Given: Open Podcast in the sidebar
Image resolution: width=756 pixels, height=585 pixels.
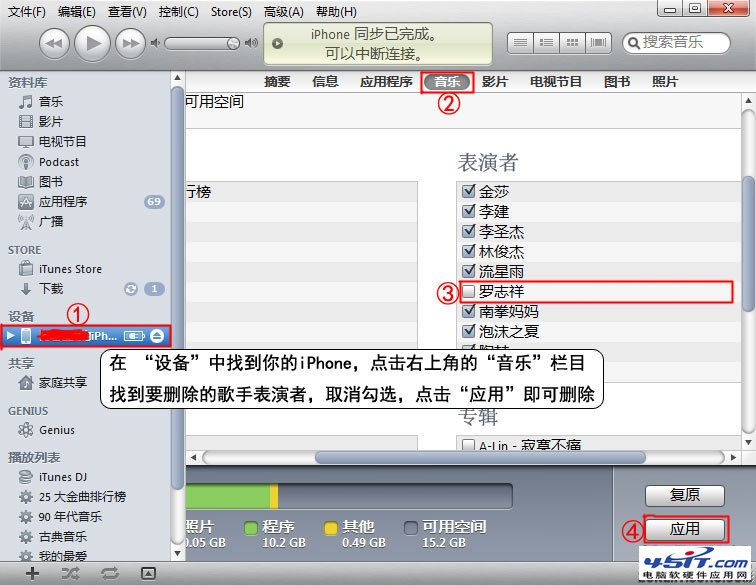Looking at the screenshot, I should (x=58, y=162).
